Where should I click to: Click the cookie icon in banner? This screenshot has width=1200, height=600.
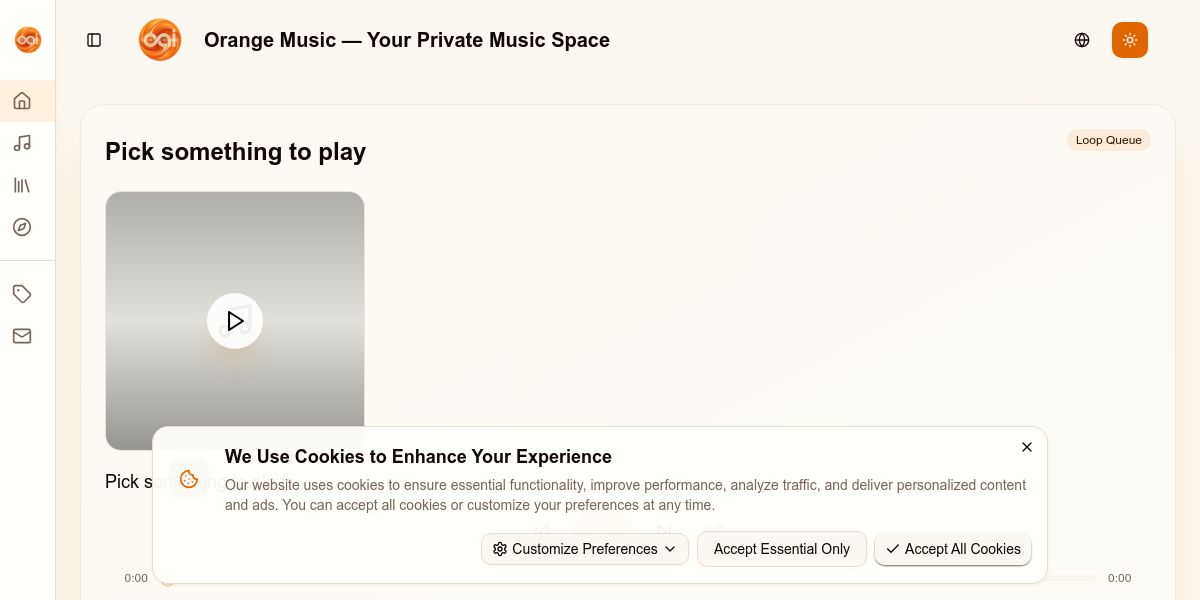pos(189,479)
